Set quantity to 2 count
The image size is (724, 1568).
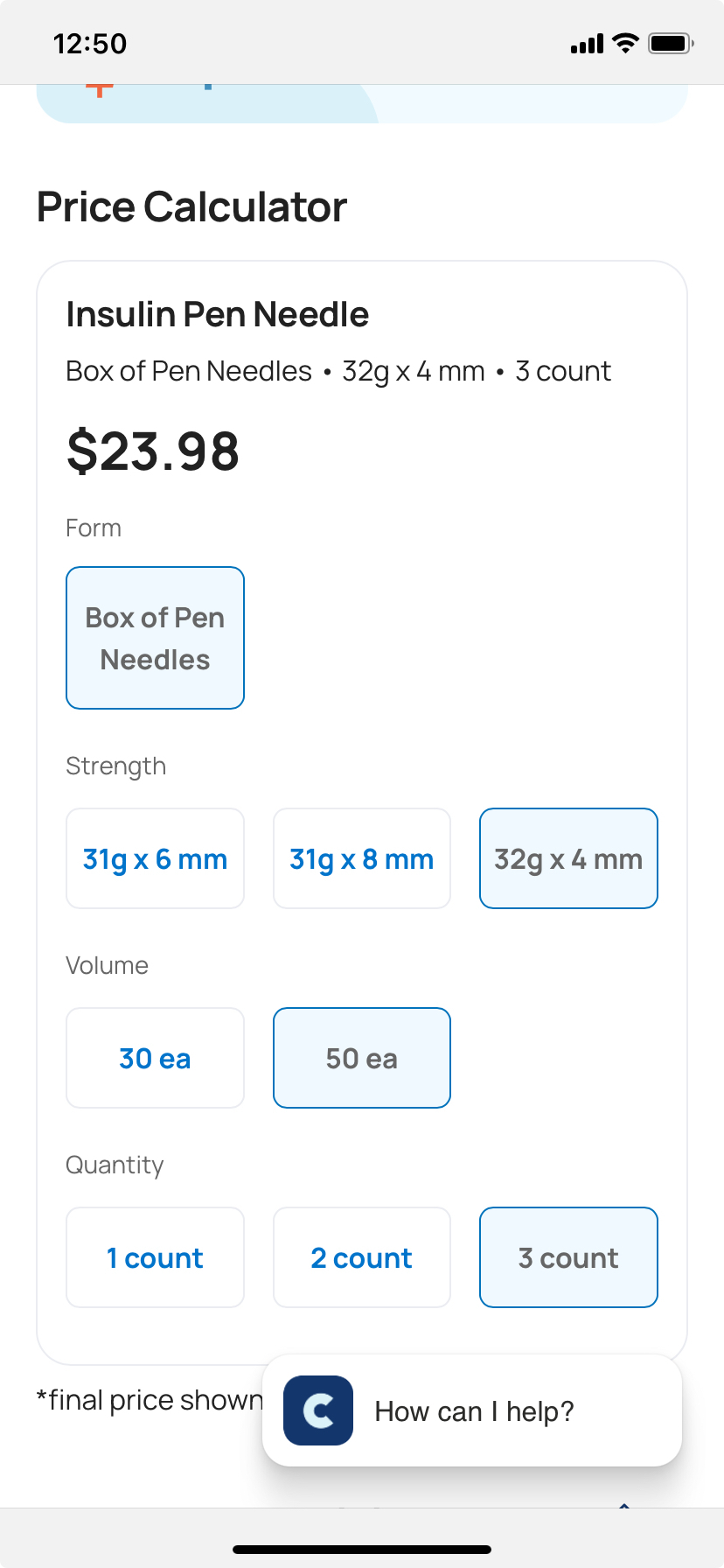click(362, 1257)
